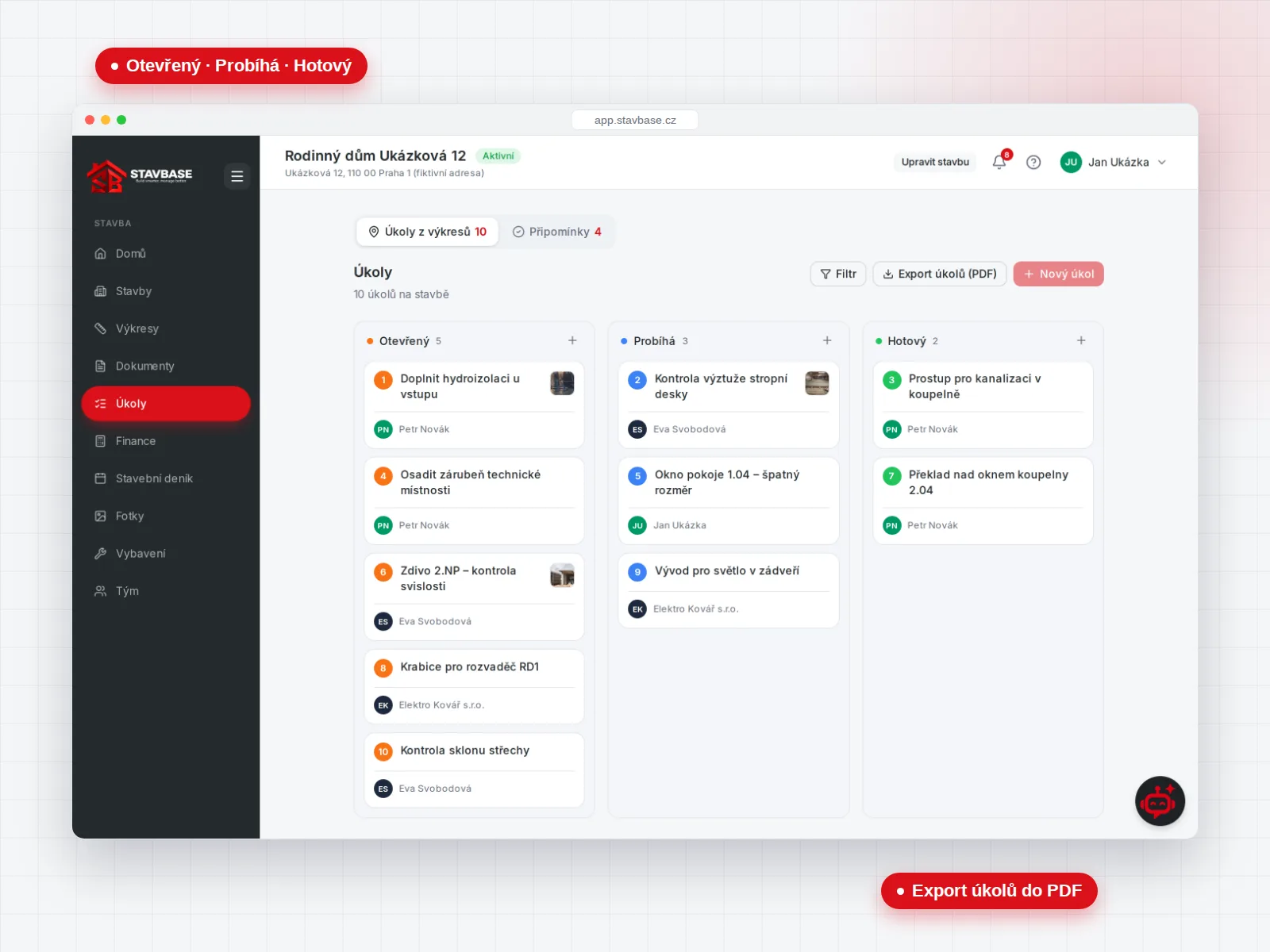Open Fotky in the sidebar
This screenshot has height=952, width=1270.
point(166,516)
